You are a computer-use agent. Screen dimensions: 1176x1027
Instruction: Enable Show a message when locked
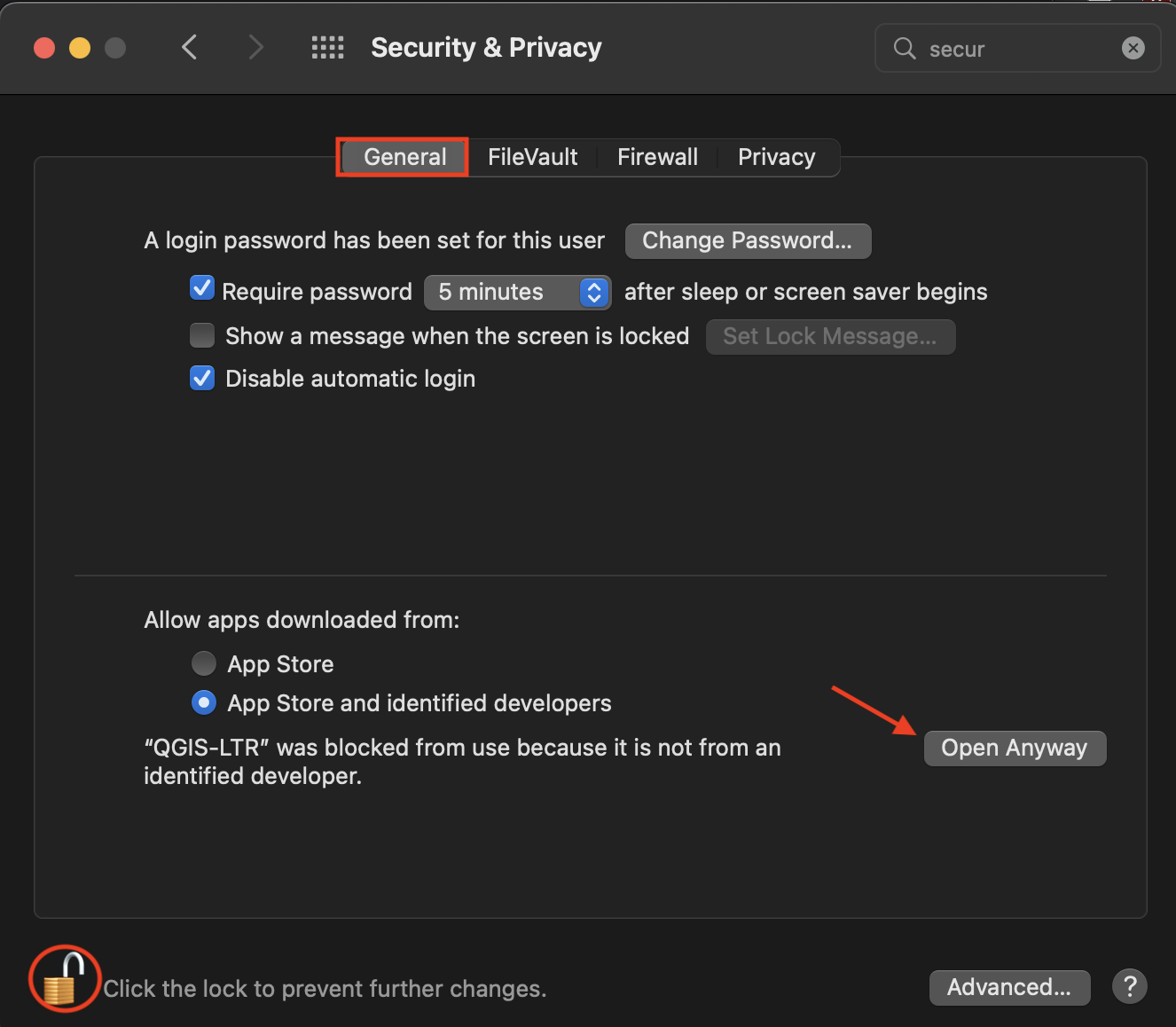(202, 335)
